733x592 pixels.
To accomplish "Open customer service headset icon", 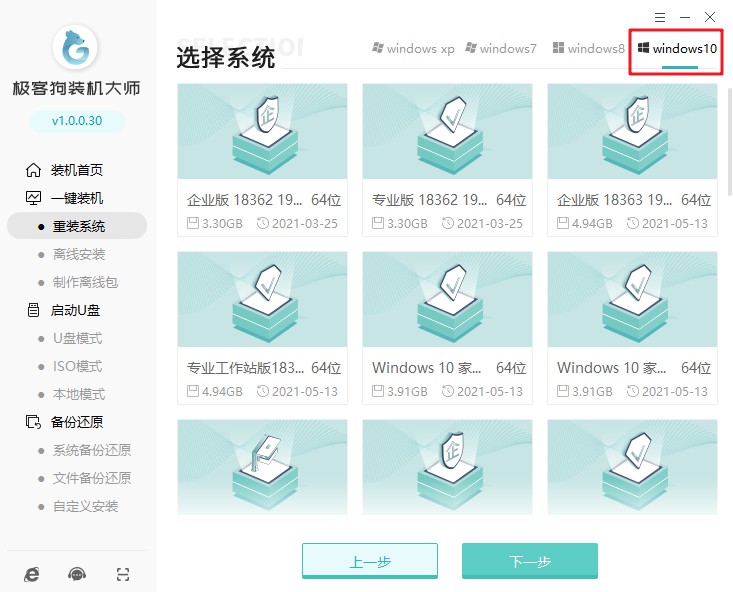I will [77, 574].
